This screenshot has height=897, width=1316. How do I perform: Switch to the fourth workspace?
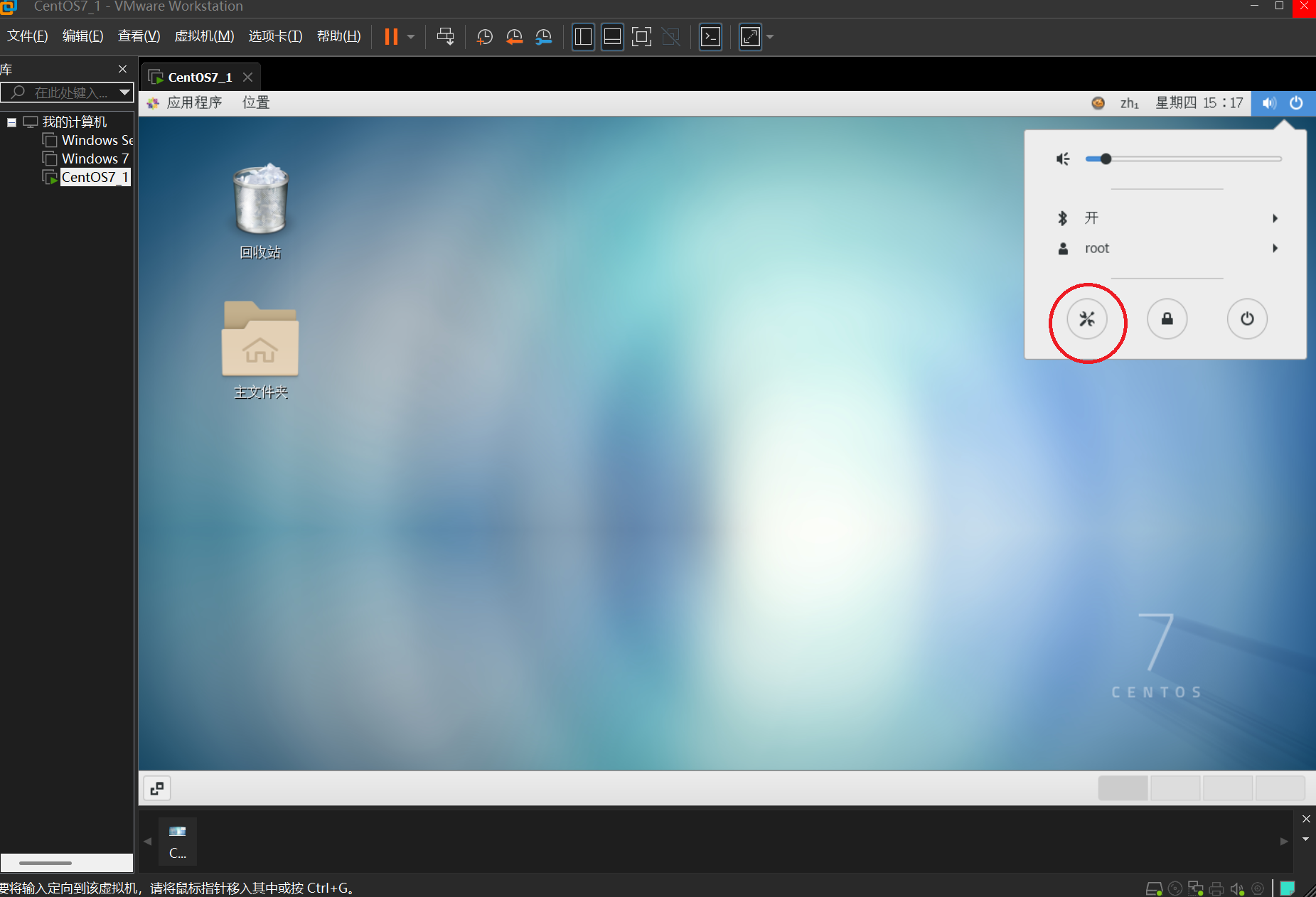[x=1280, y=788]
